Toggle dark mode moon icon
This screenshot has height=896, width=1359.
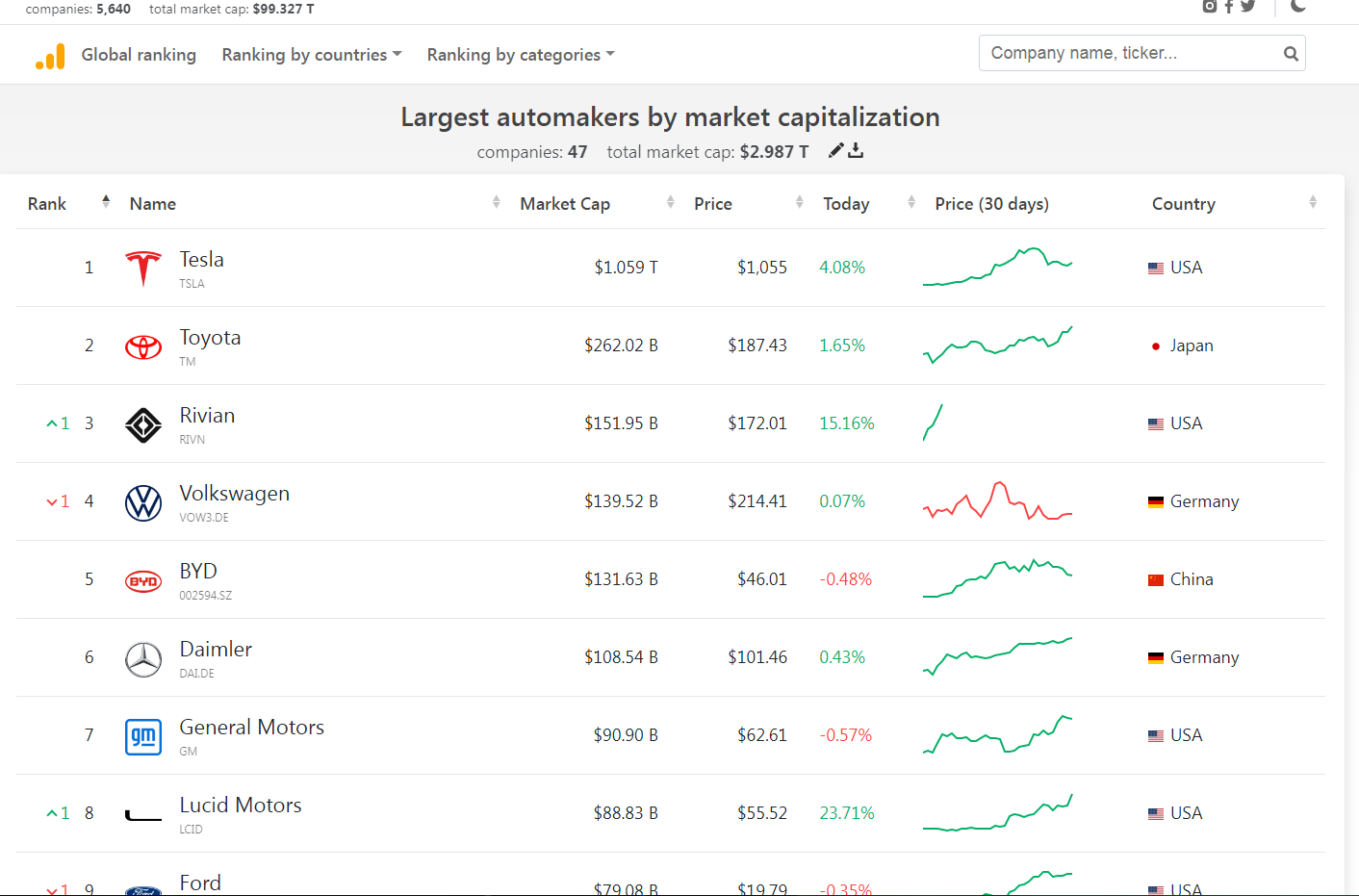[x=1298, y=5]
